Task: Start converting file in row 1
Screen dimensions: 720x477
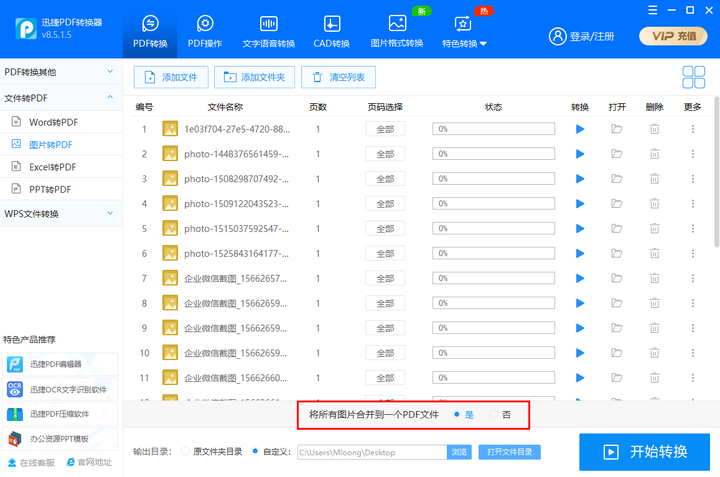Action: coord(580,129)
